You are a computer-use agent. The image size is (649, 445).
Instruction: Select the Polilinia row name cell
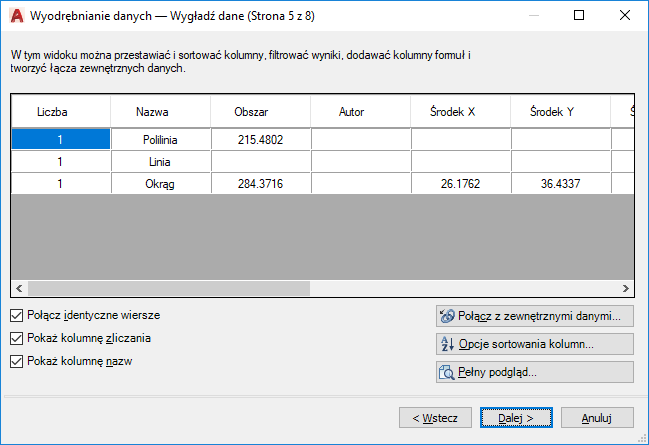(160, 139)
